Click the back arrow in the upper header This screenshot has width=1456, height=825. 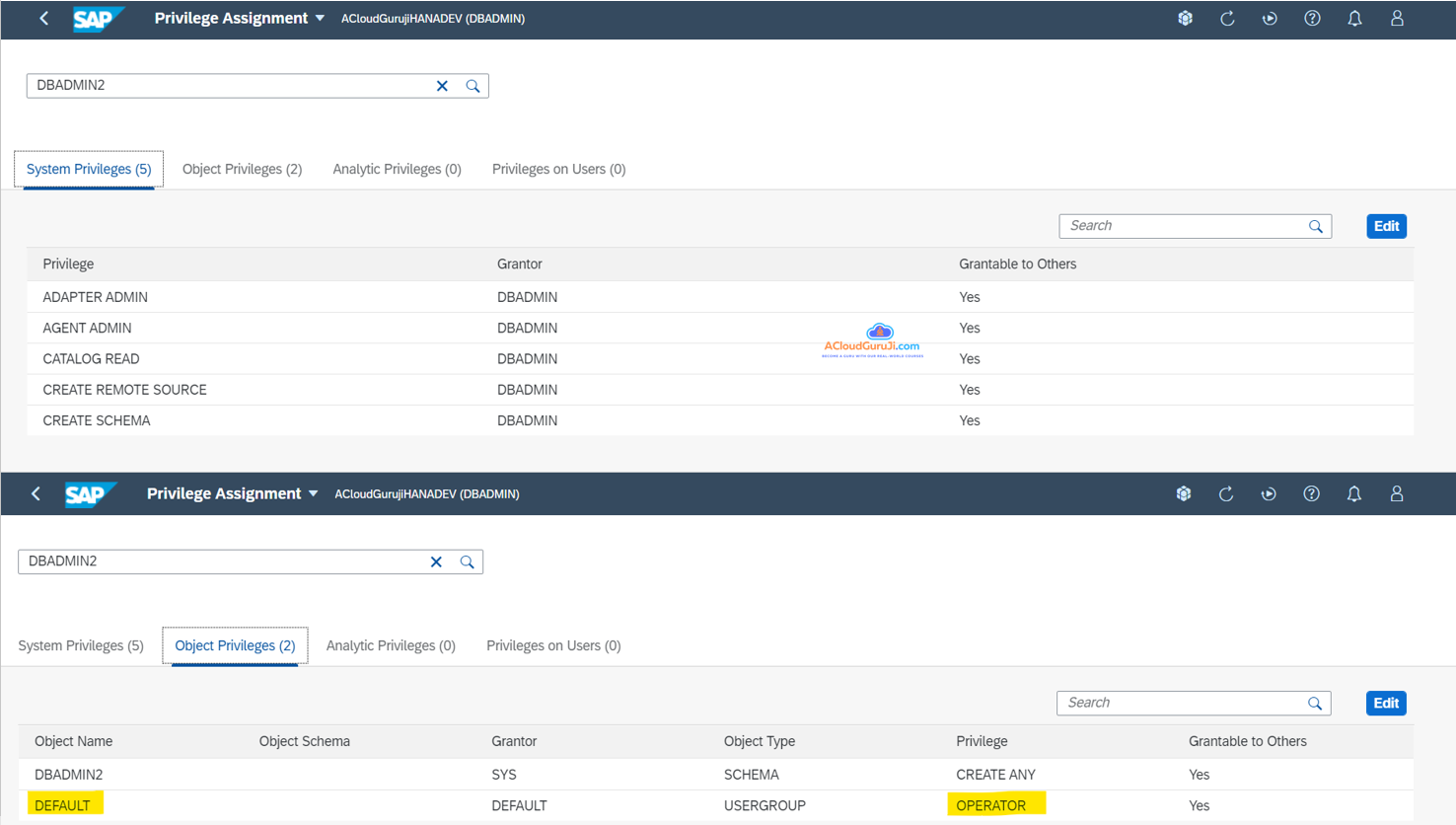(43, 19)
